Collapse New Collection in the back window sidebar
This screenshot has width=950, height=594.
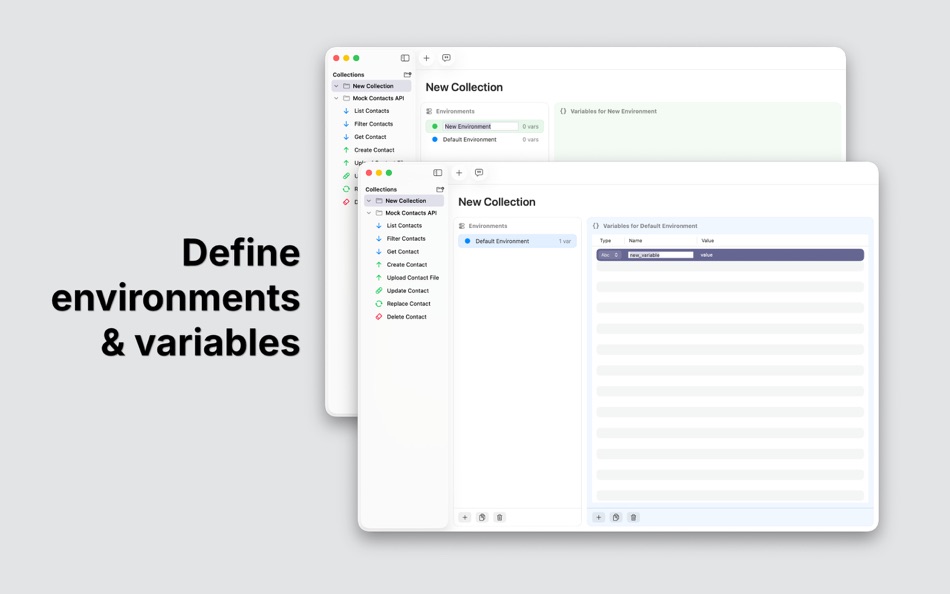[x=336, y=86]
